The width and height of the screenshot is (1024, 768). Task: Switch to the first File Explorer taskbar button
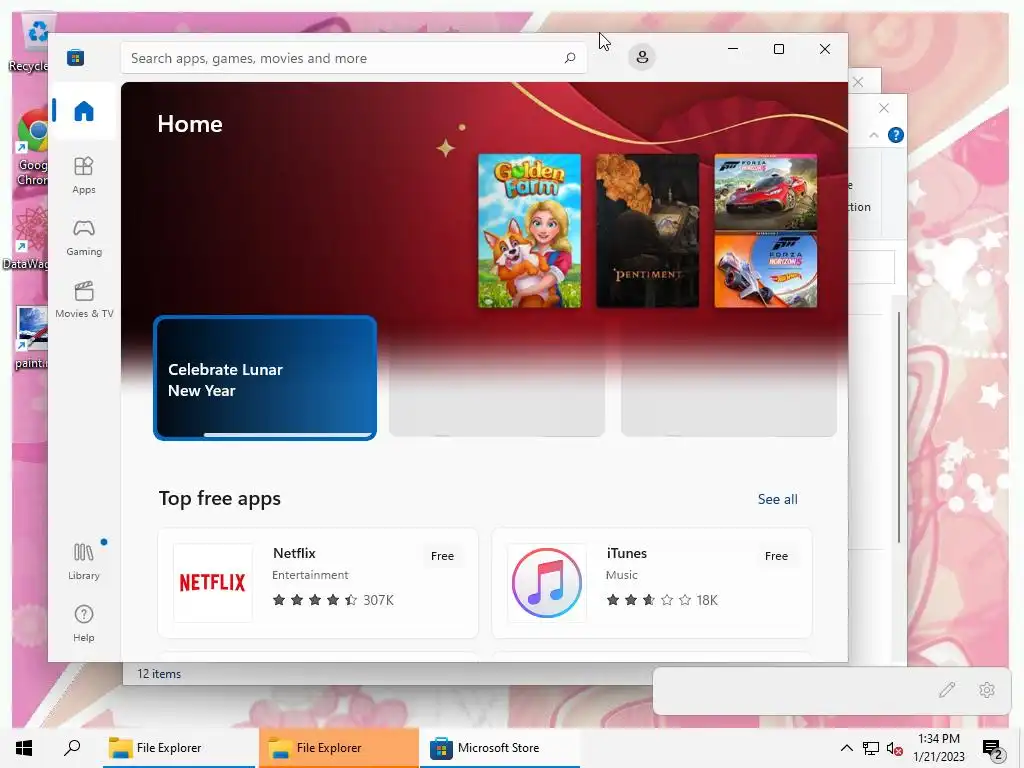[x=179, y=748]
